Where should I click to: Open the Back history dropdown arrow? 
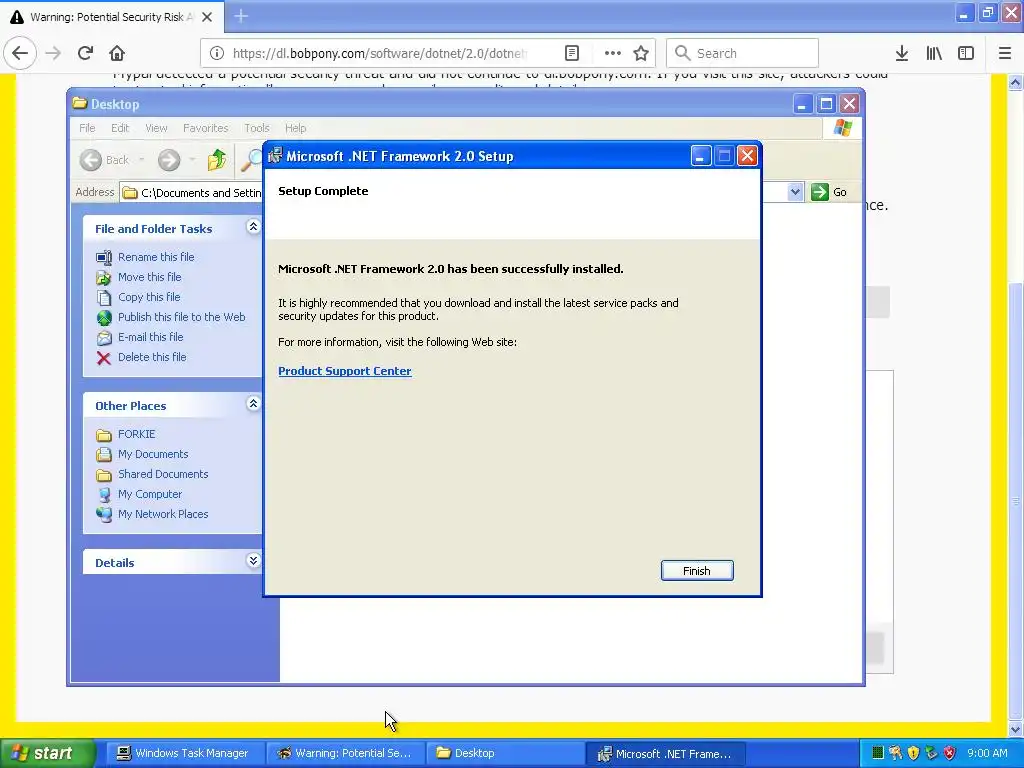click(x=141, y=160)
